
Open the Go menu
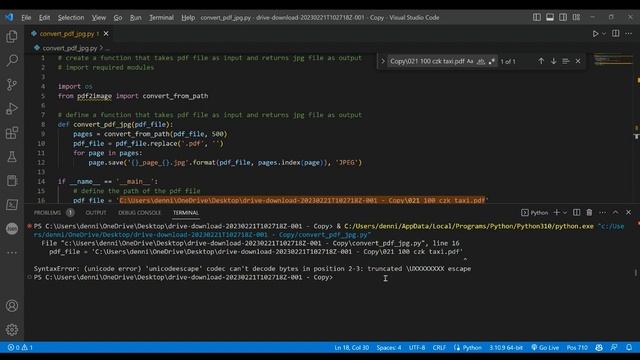118,17
